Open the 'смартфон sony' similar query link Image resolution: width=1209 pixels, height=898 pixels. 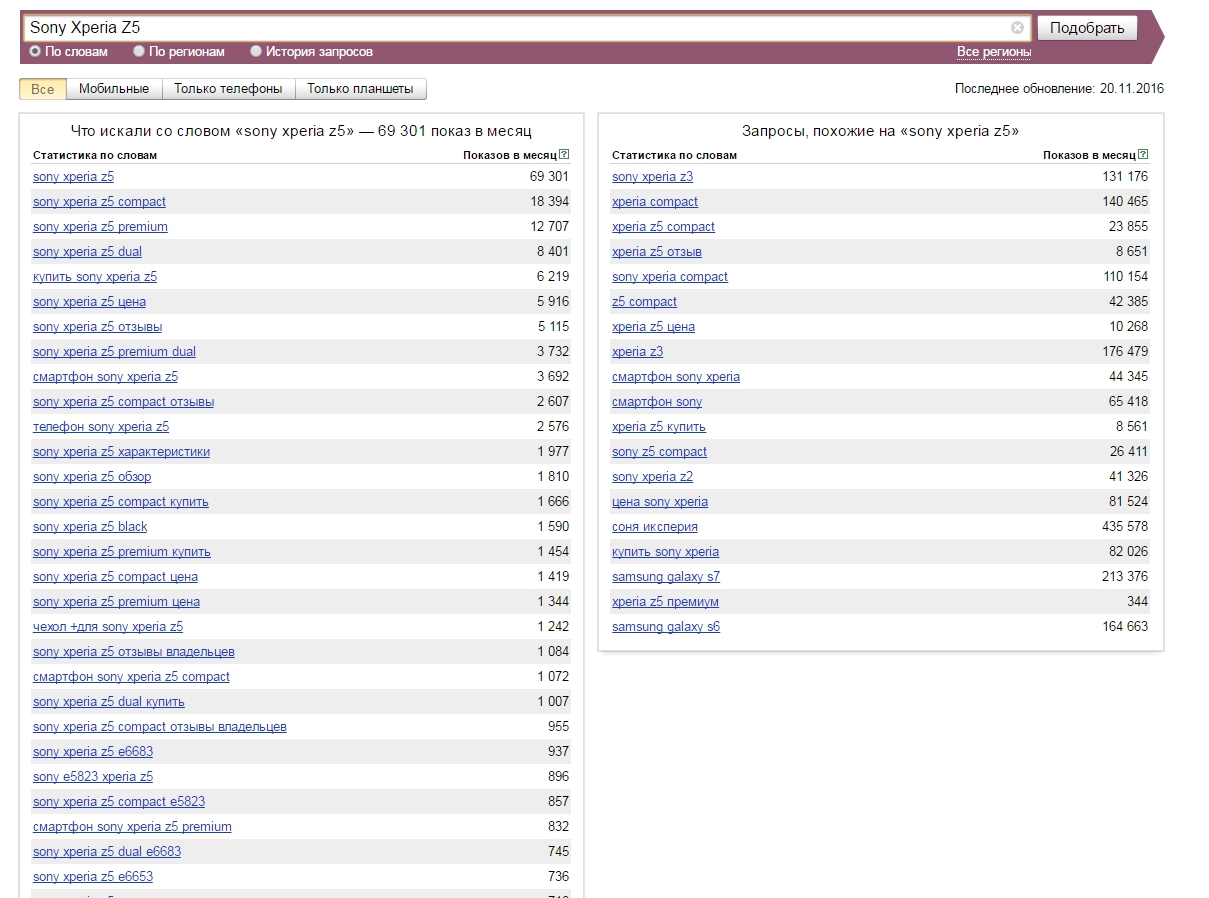(x=657, y=402)
